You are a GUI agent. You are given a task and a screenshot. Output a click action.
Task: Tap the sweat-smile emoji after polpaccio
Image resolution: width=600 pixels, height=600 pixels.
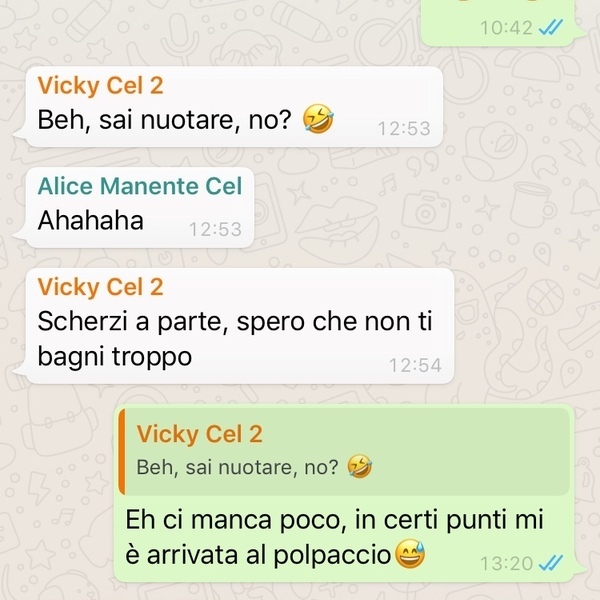pyautogui.click(x=409, y=554)
